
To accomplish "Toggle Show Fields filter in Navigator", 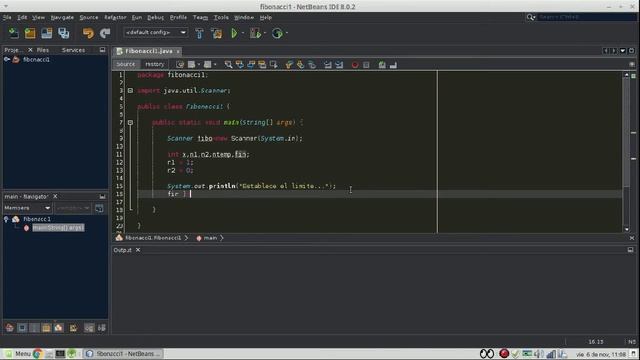I will tap(22, 328).
